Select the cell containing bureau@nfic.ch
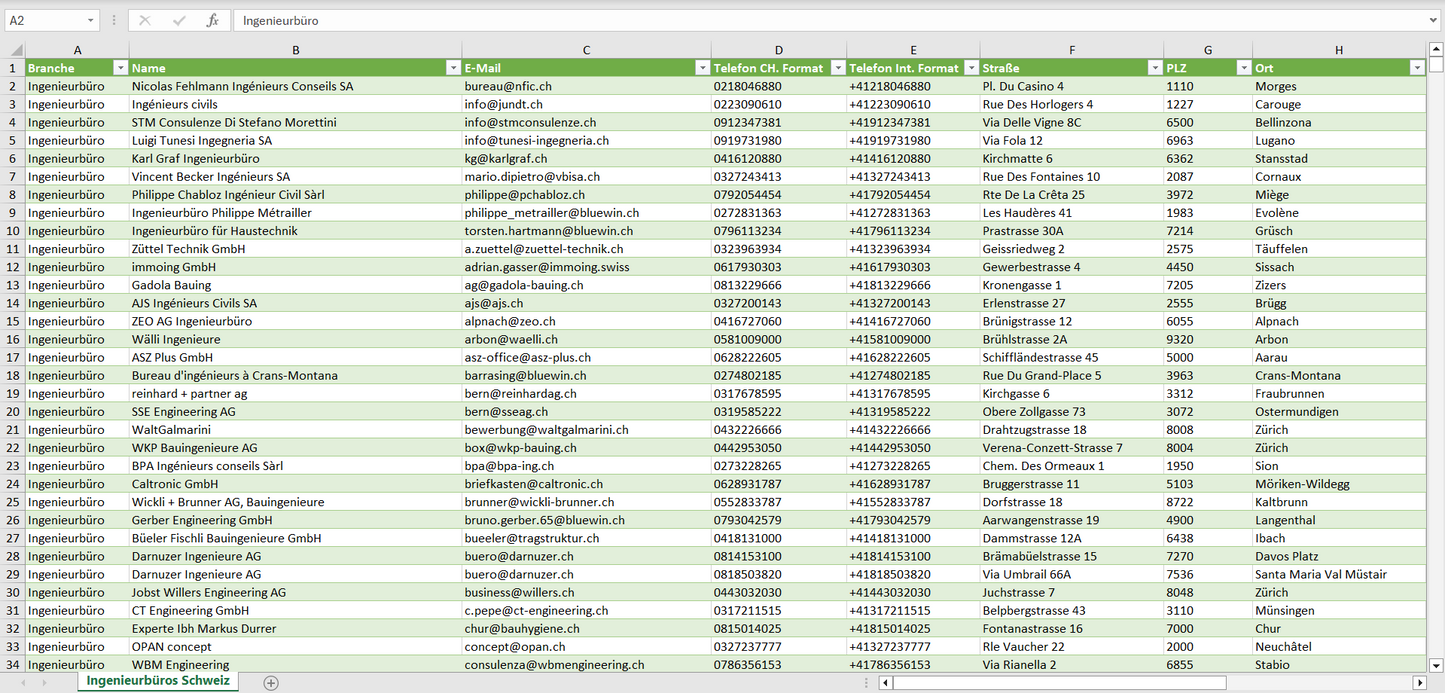 coord(586,87)
